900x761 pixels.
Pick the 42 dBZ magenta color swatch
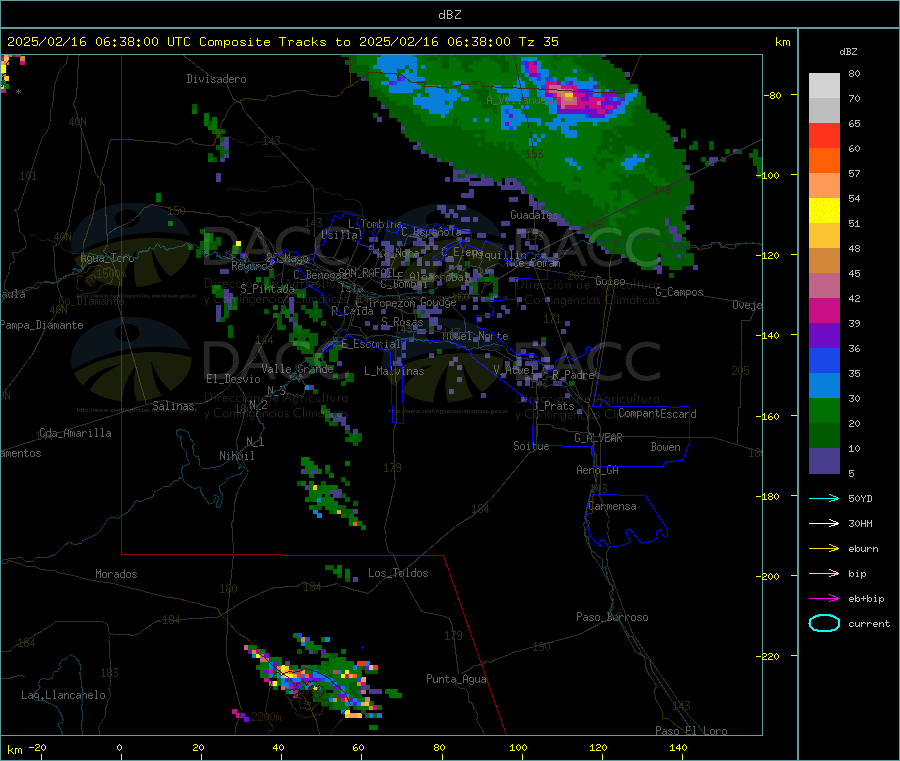824,310
